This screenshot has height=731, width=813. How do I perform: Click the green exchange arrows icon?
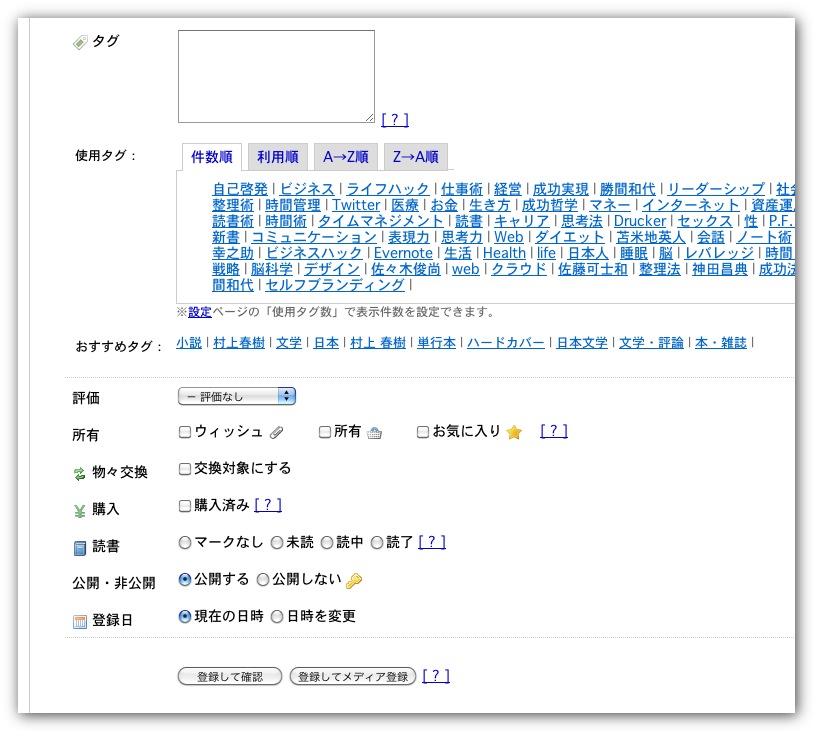pos(80,472)
